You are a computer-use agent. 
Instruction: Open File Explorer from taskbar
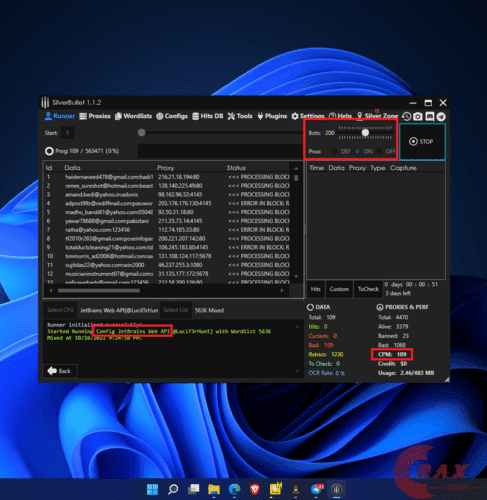click(x=214, y=489)
